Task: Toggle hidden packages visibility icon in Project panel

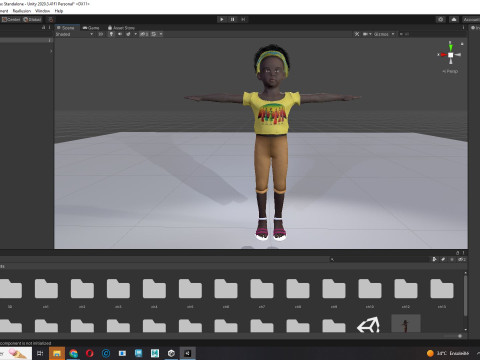Action: (461, 259)
